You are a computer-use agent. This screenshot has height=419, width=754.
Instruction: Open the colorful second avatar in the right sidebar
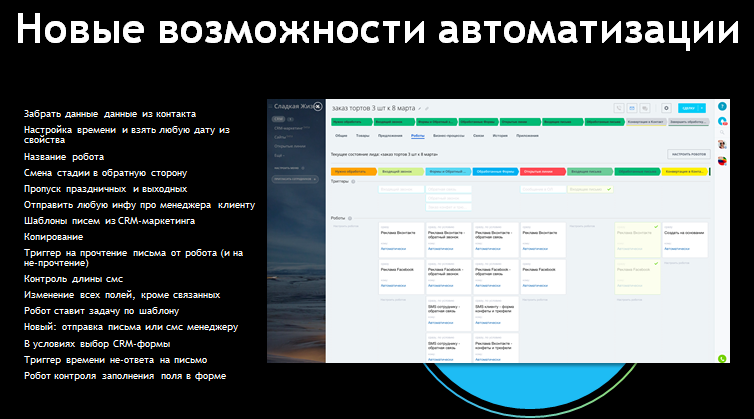coord(722,161)
